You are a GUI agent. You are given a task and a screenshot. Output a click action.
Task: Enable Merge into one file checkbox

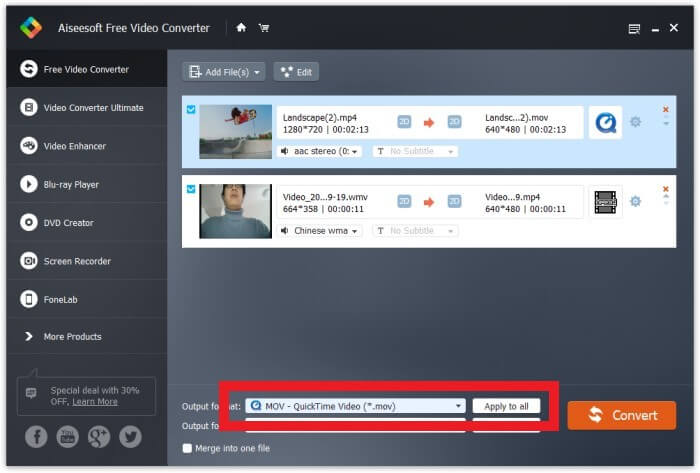coord(188,448)
